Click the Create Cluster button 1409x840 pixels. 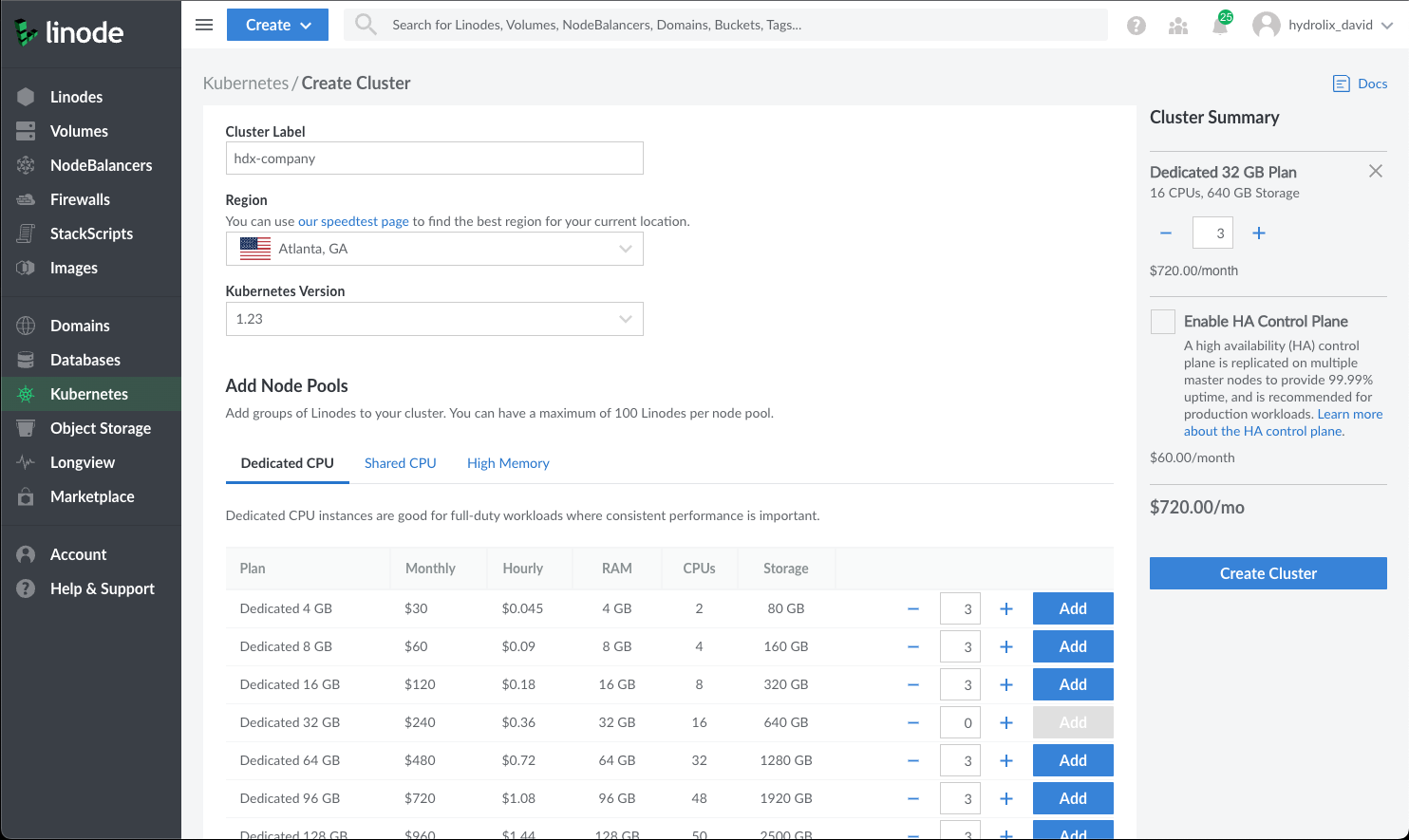coord(1268,573)
